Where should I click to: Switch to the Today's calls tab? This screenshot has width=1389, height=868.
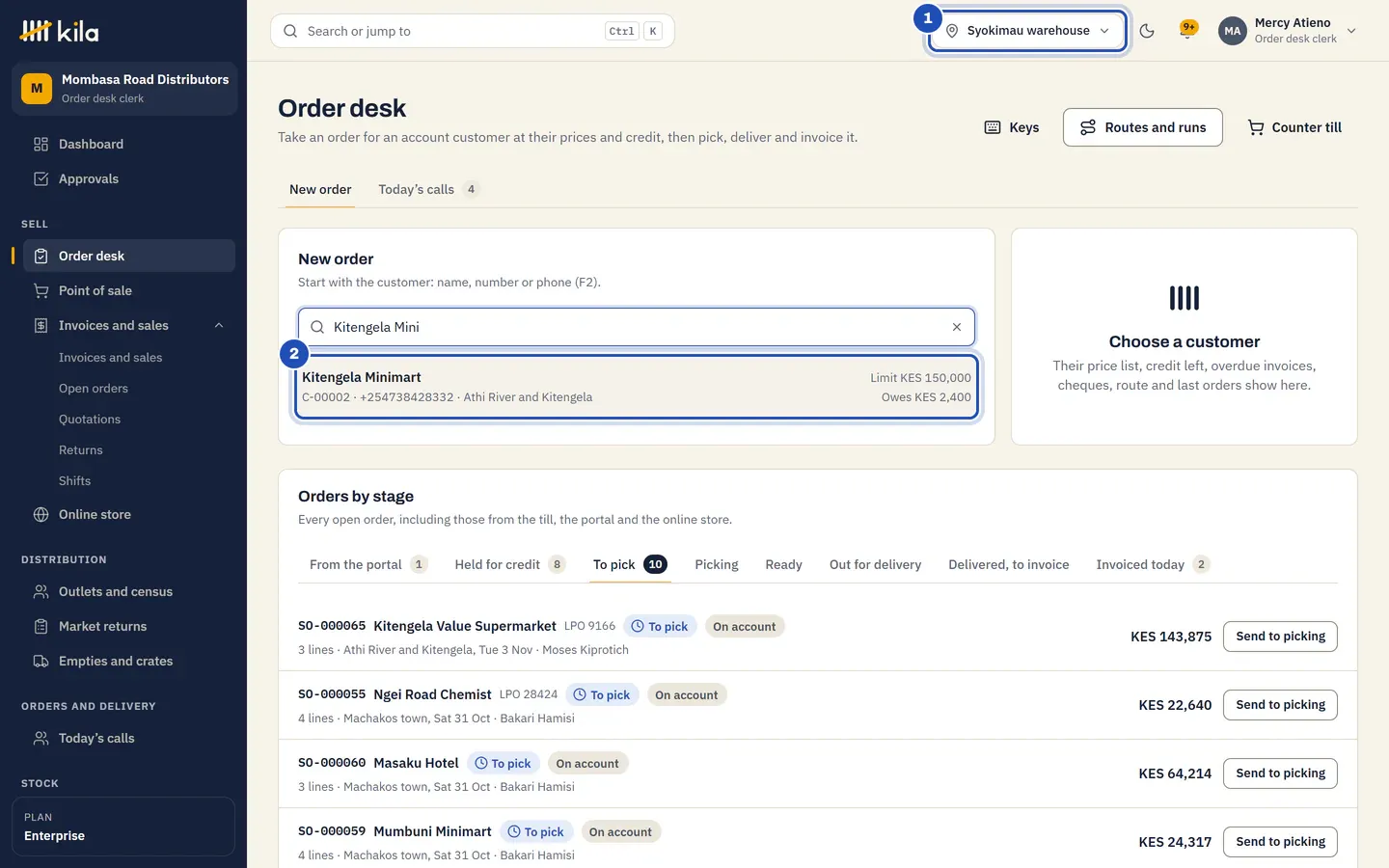427,189
